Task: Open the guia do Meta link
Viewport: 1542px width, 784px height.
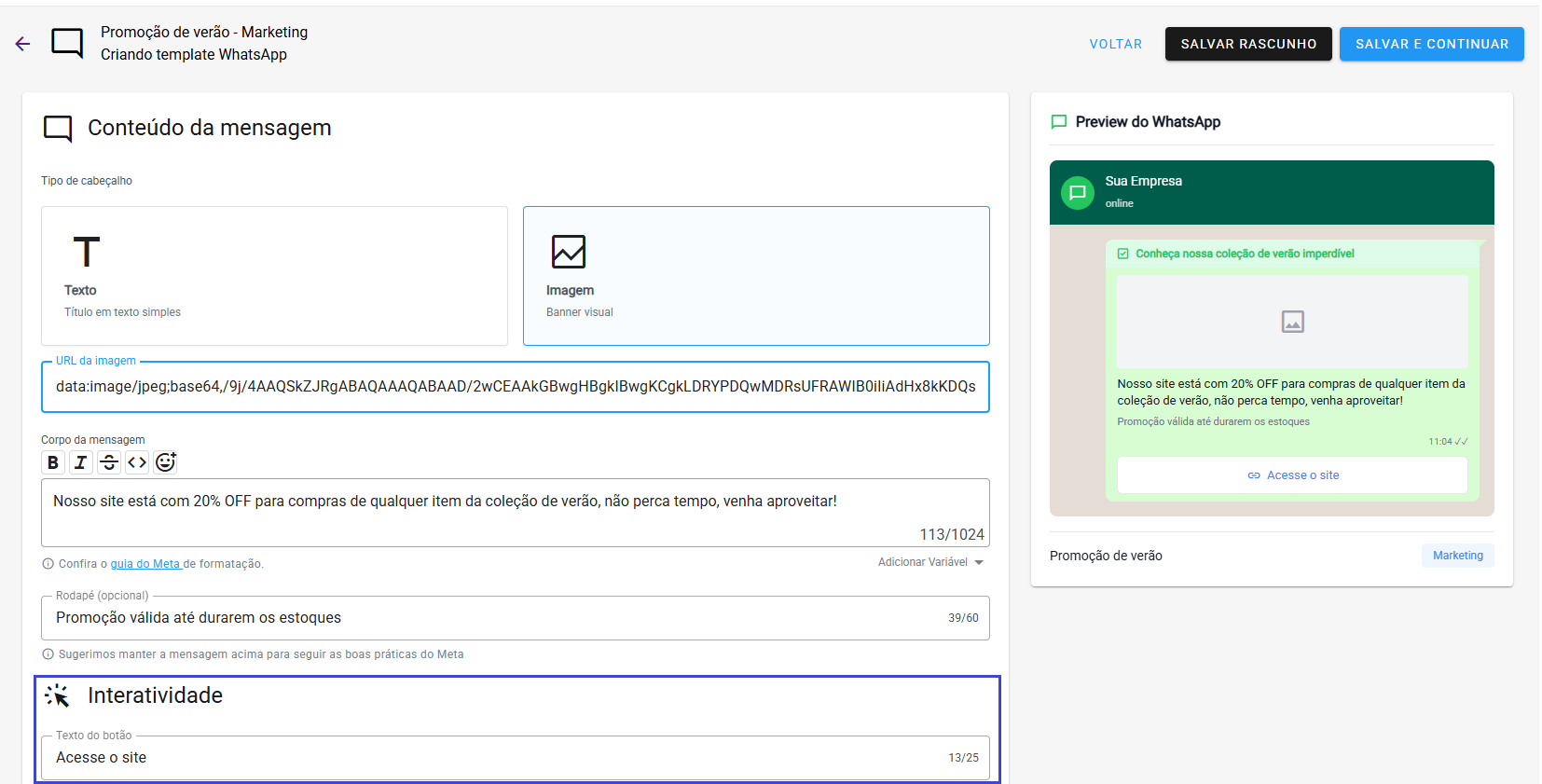Action: (x=145, y=564)
